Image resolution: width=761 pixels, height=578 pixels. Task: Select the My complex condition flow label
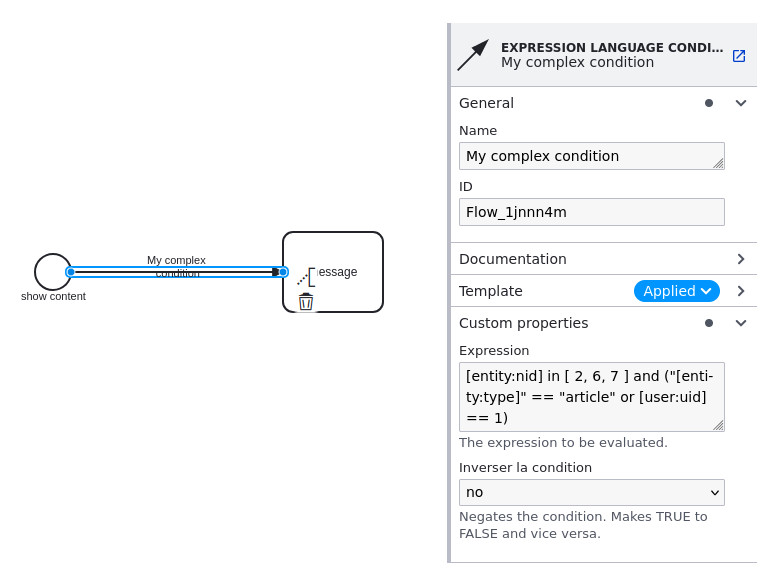click(177, 266)
